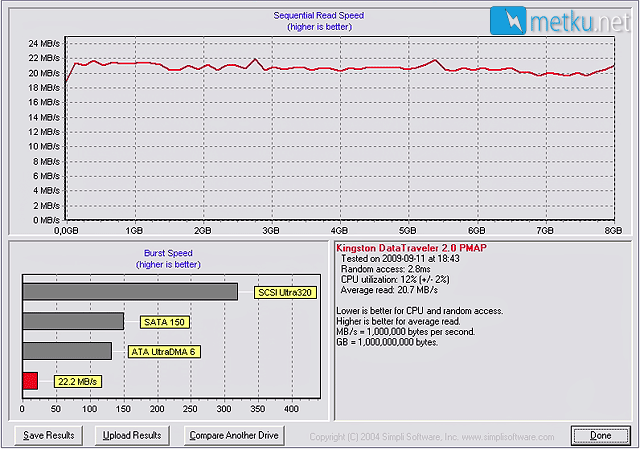The image size is (640, 449).
Task: Select the Tested on 2009-09-11 line
Action: click(400, 259)
